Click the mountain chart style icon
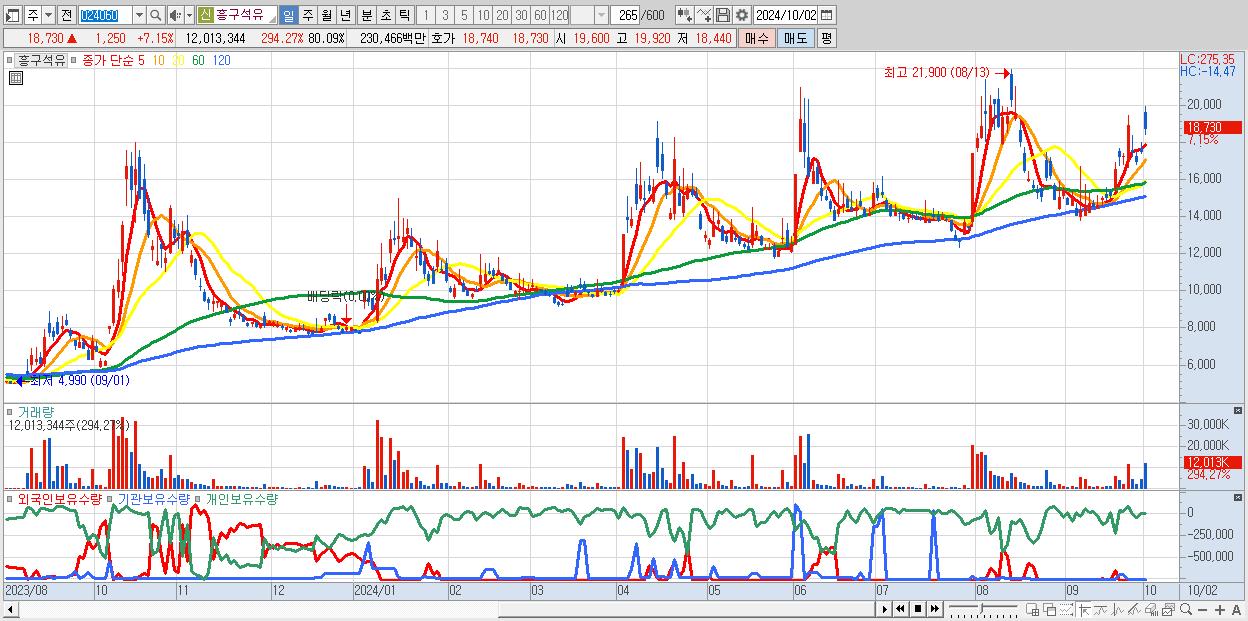This screenshot has width=1248, height=621. coord(1134,609)
